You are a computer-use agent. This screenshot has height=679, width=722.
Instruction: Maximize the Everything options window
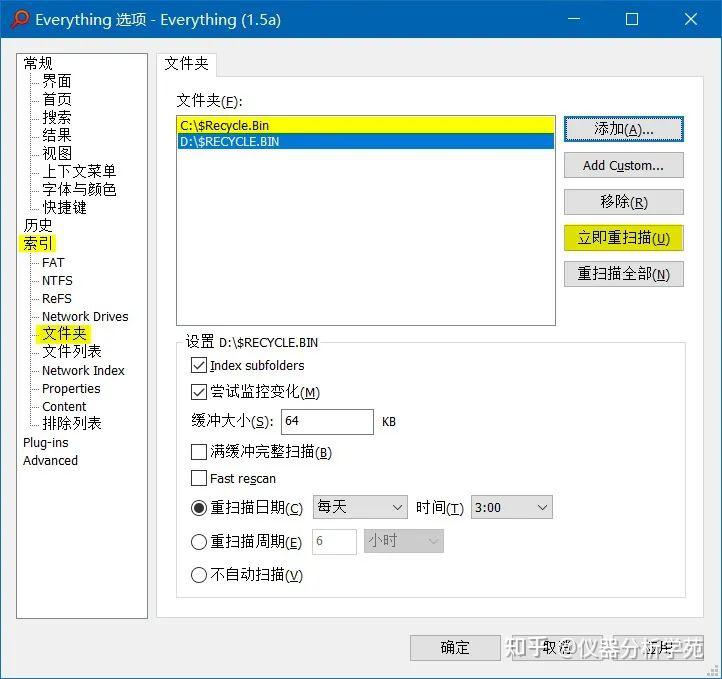tap(632, 19)
